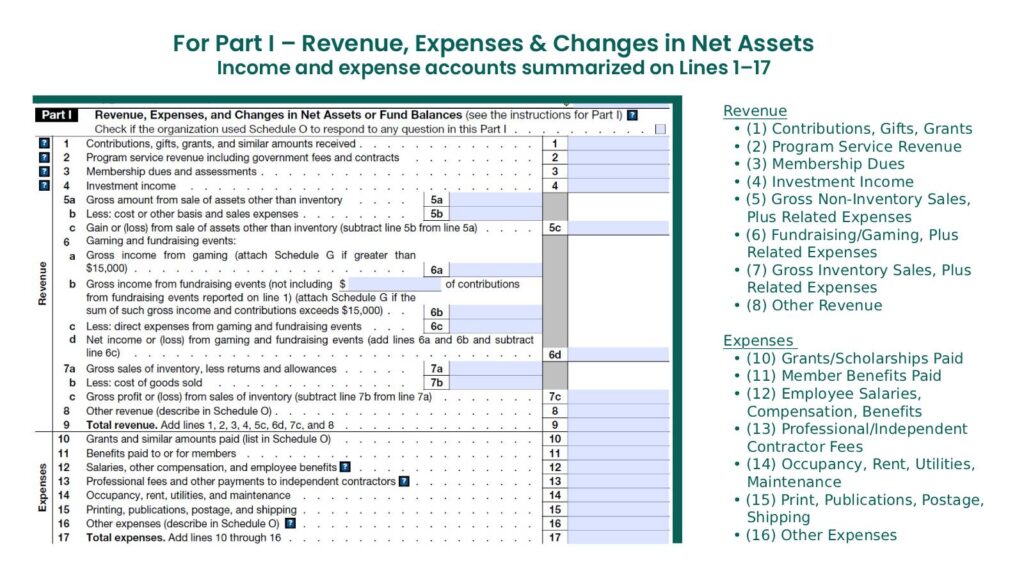The height and width of the screenshot is (576, 1024).
Task: Open help icon for line 3 Membership dues
Action: click(43, 172)
